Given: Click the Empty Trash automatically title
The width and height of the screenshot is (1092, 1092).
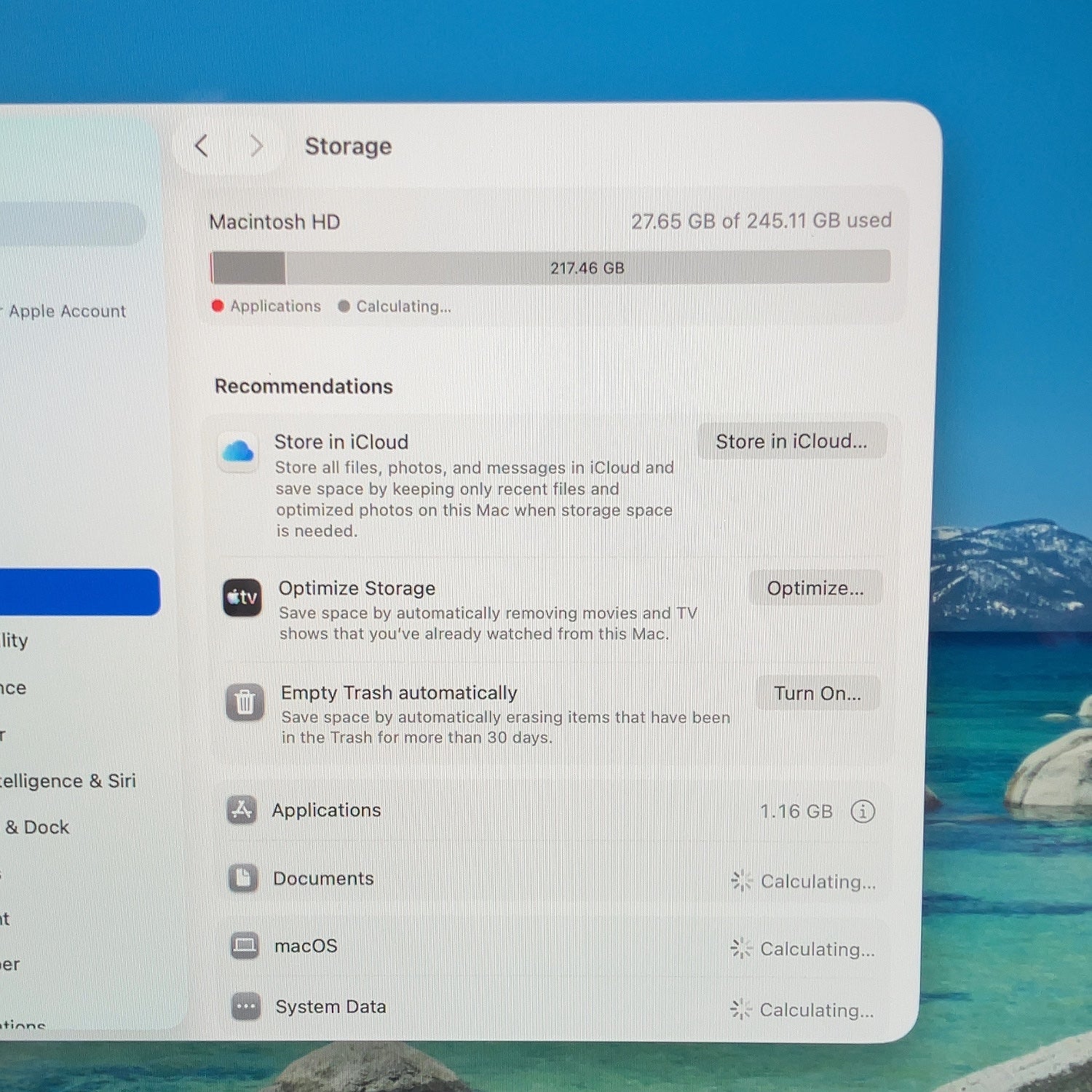Looking at the screenshot, I should pyautogui.click(x=399, y=692).
